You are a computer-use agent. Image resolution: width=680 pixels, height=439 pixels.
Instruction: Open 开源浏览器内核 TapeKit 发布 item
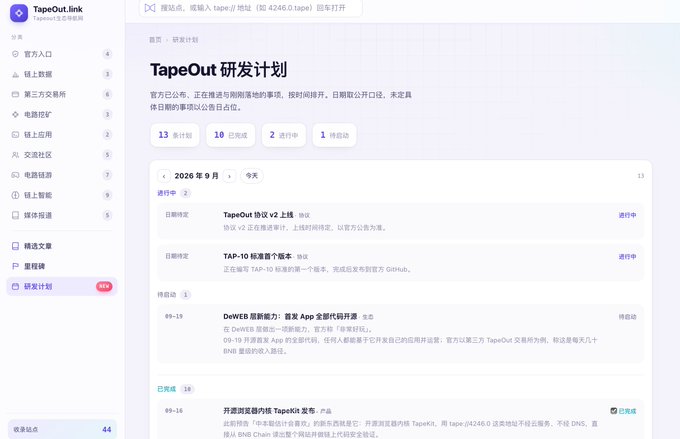tap(400, 419)
